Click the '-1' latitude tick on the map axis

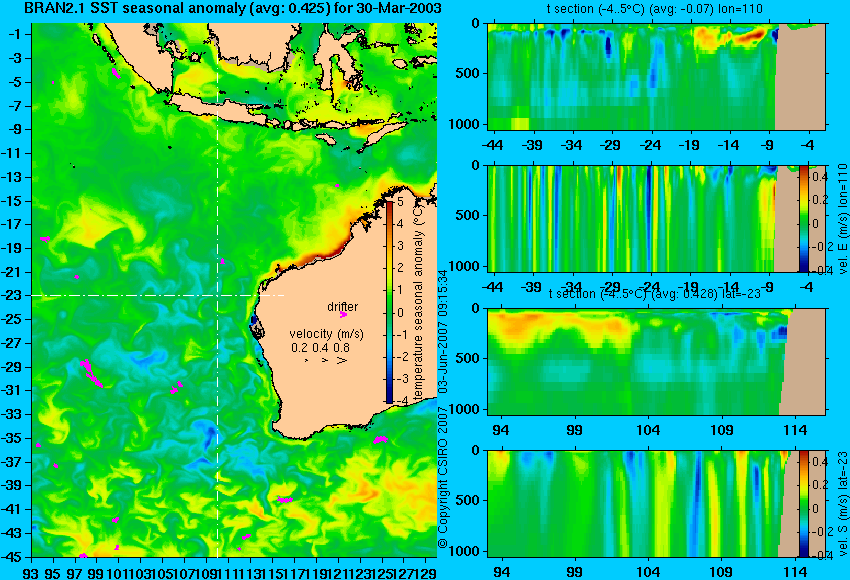[x=15, y=34]
